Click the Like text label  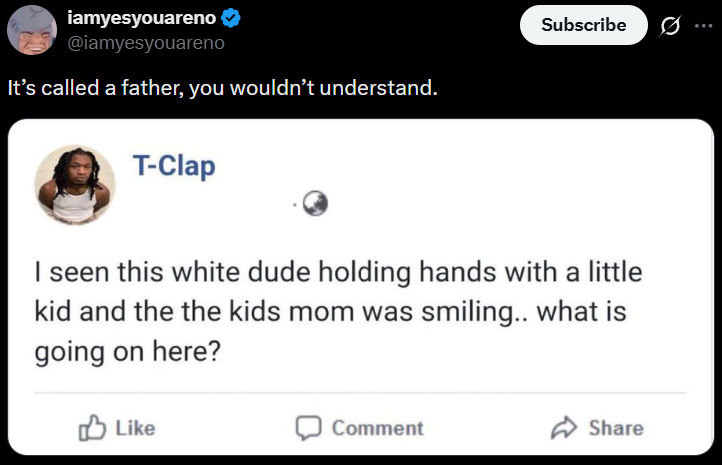pos(135,428)
